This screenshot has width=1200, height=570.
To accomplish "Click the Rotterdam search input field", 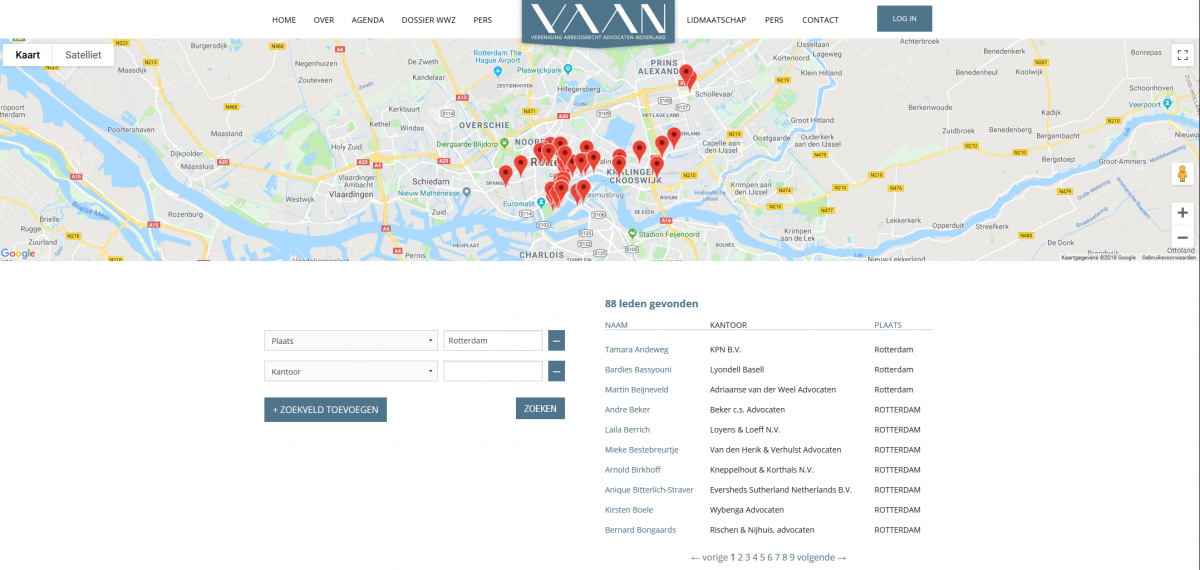I will [493, 341].
